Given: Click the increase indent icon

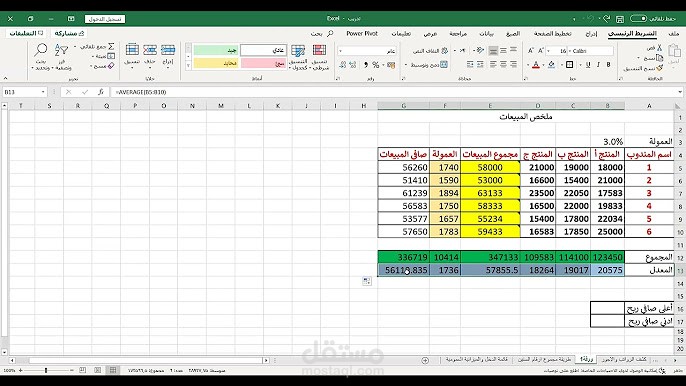Looking at the screenshot, I should (x=470, y=65).
